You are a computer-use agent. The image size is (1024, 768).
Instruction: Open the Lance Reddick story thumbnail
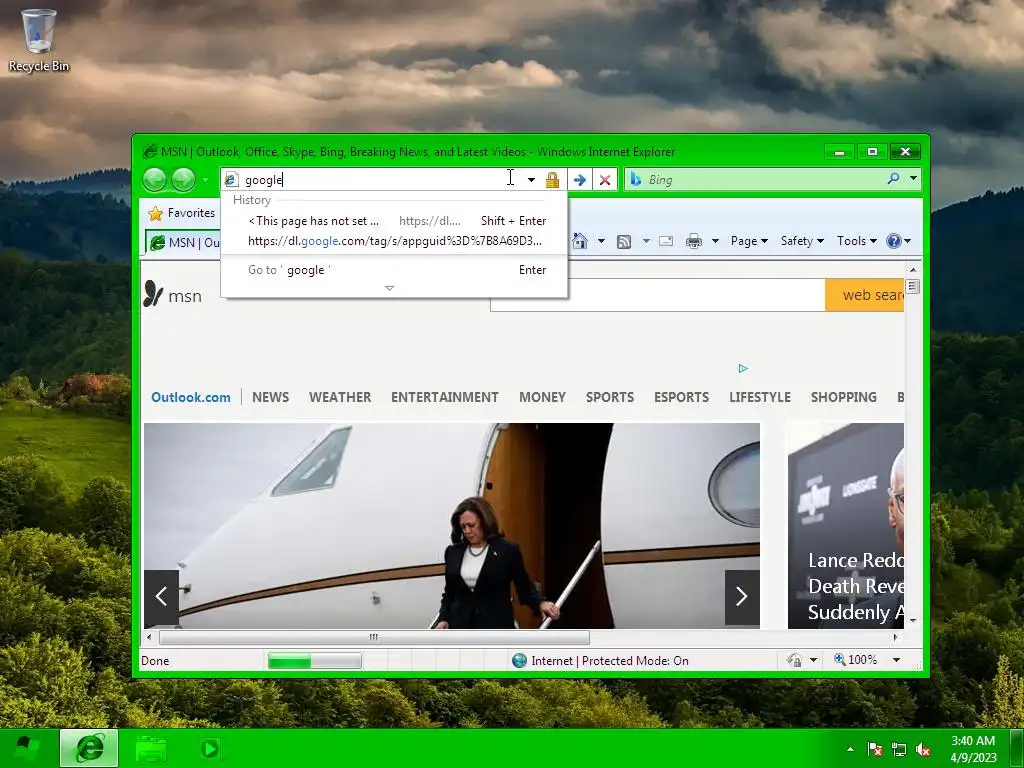click(846, 526)
